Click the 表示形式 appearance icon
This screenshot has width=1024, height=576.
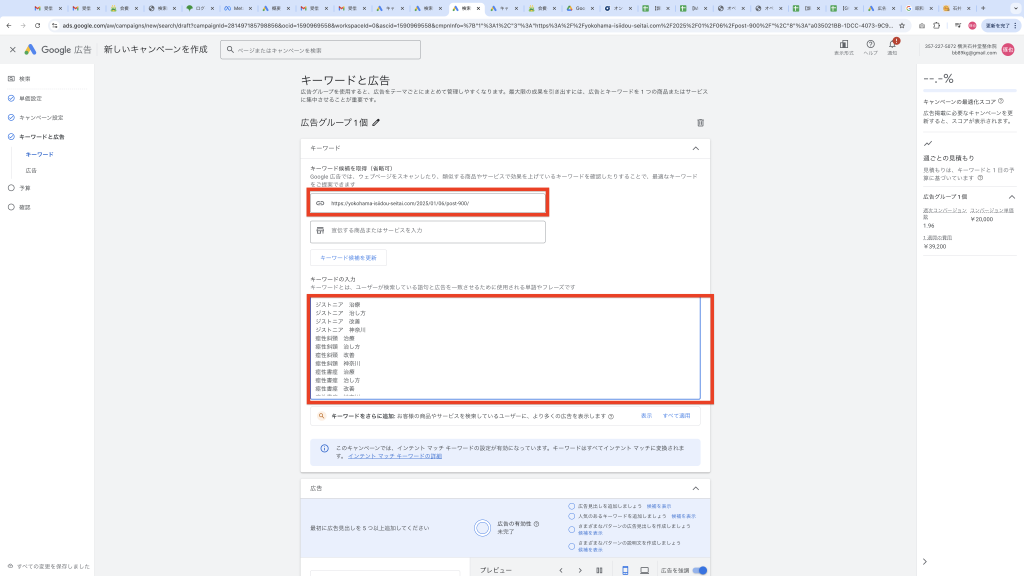click(844, 45)
